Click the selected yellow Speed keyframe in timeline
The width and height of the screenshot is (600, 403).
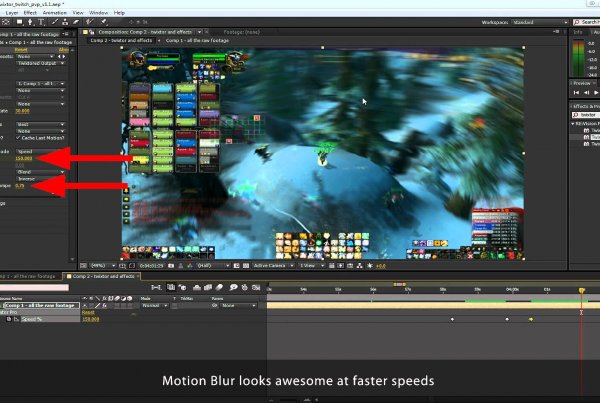pos(531,319)
